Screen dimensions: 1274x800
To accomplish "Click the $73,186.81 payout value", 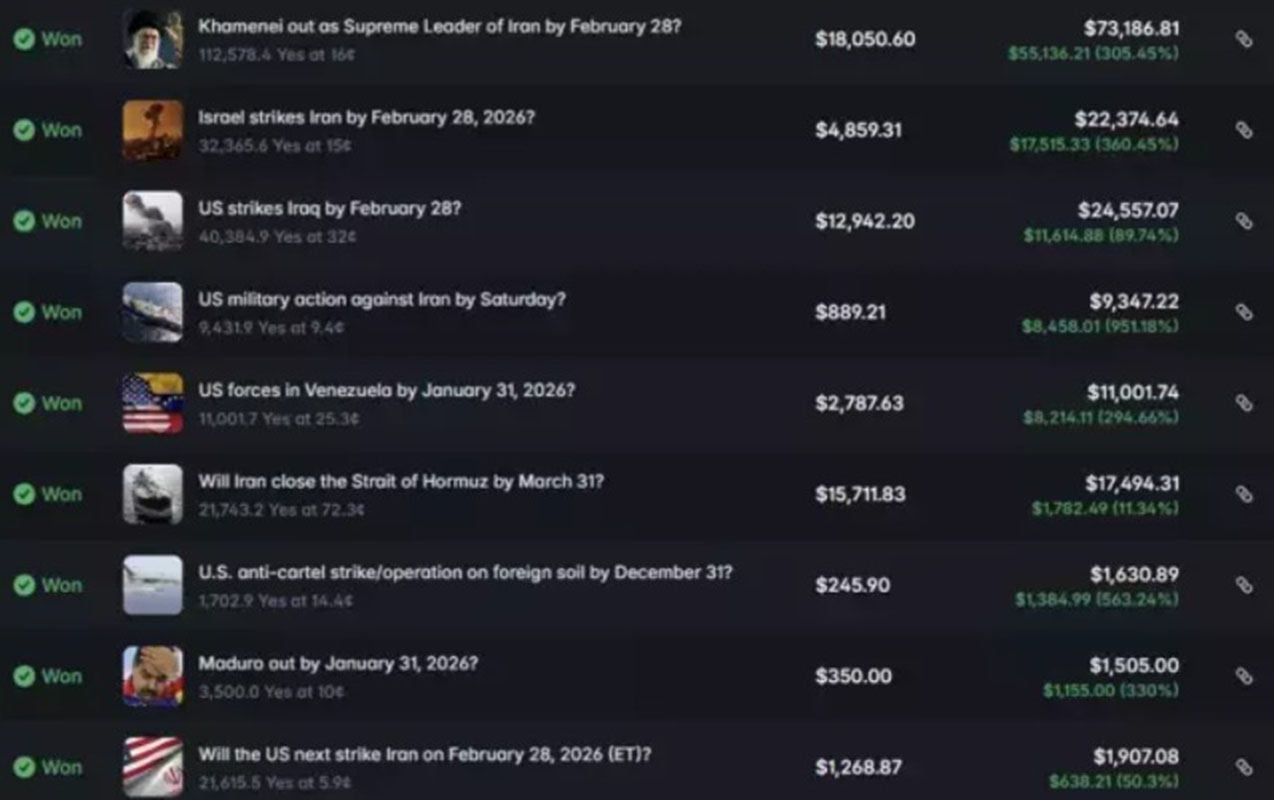I will [x=1131, y=29].
